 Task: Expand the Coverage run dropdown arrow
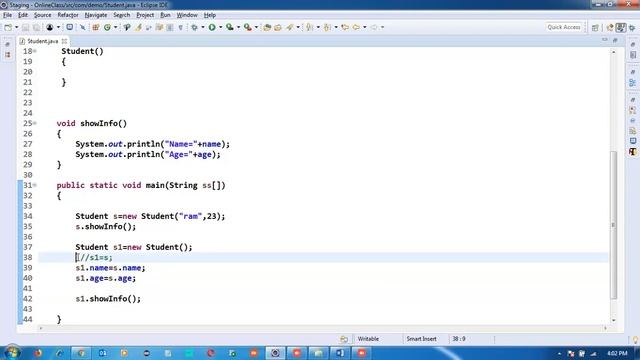(238, 27)
